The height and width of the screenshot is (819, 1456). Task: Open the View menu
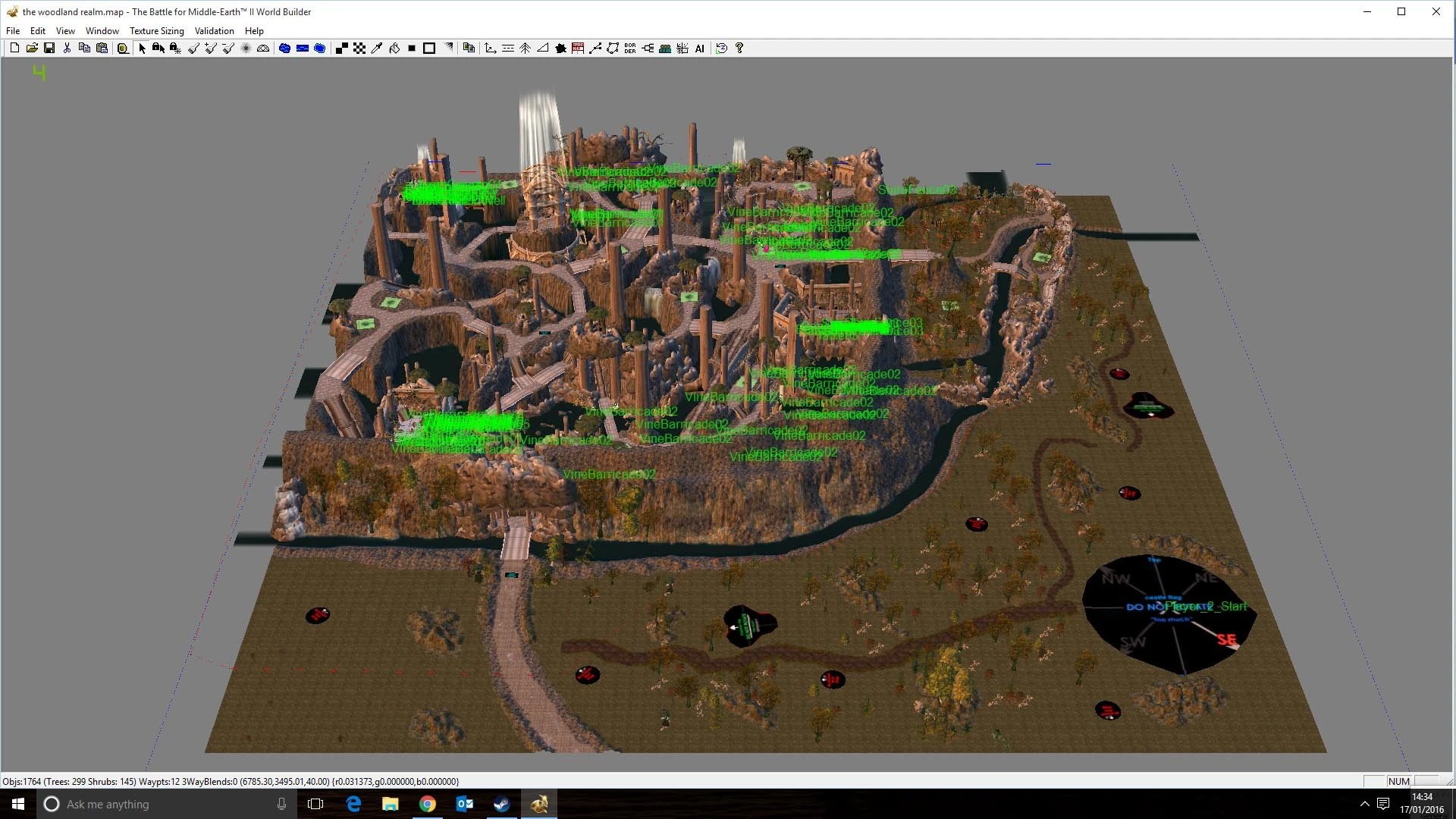point(65,31)
